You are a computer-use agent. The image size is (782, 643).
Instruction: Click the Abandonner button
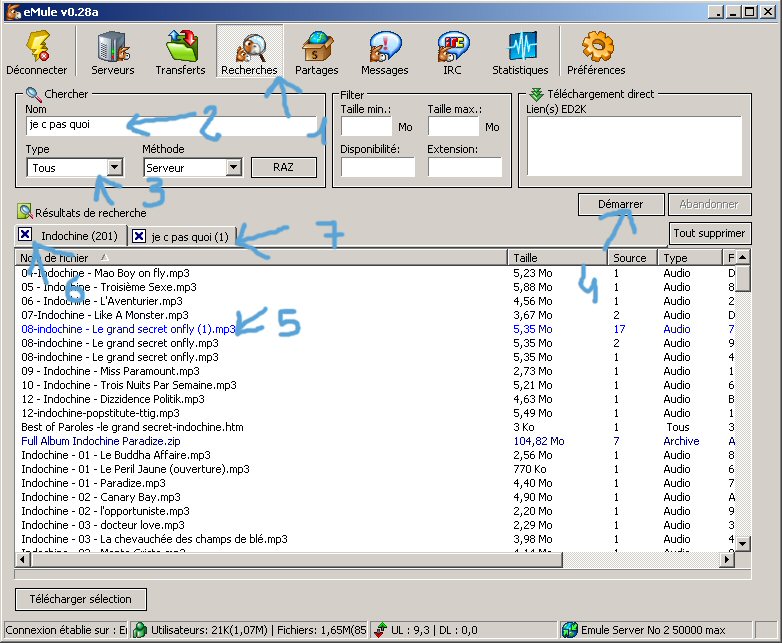[x=709, y=204]
